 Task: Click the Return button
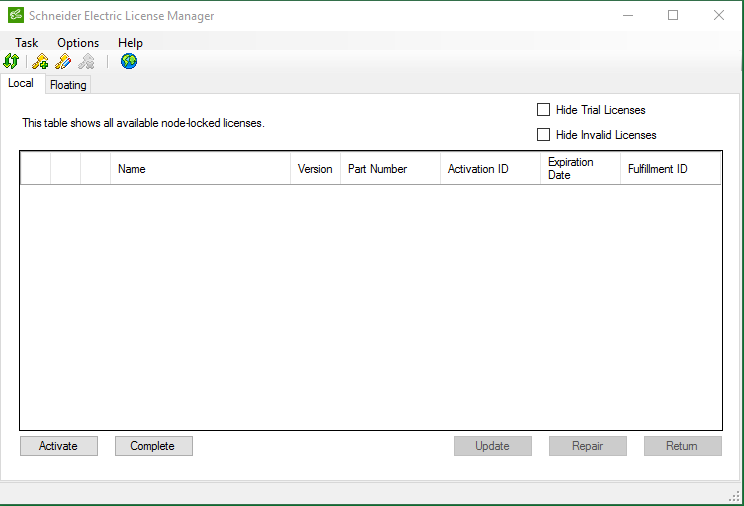pyautogui.click(x=682, y=446)
